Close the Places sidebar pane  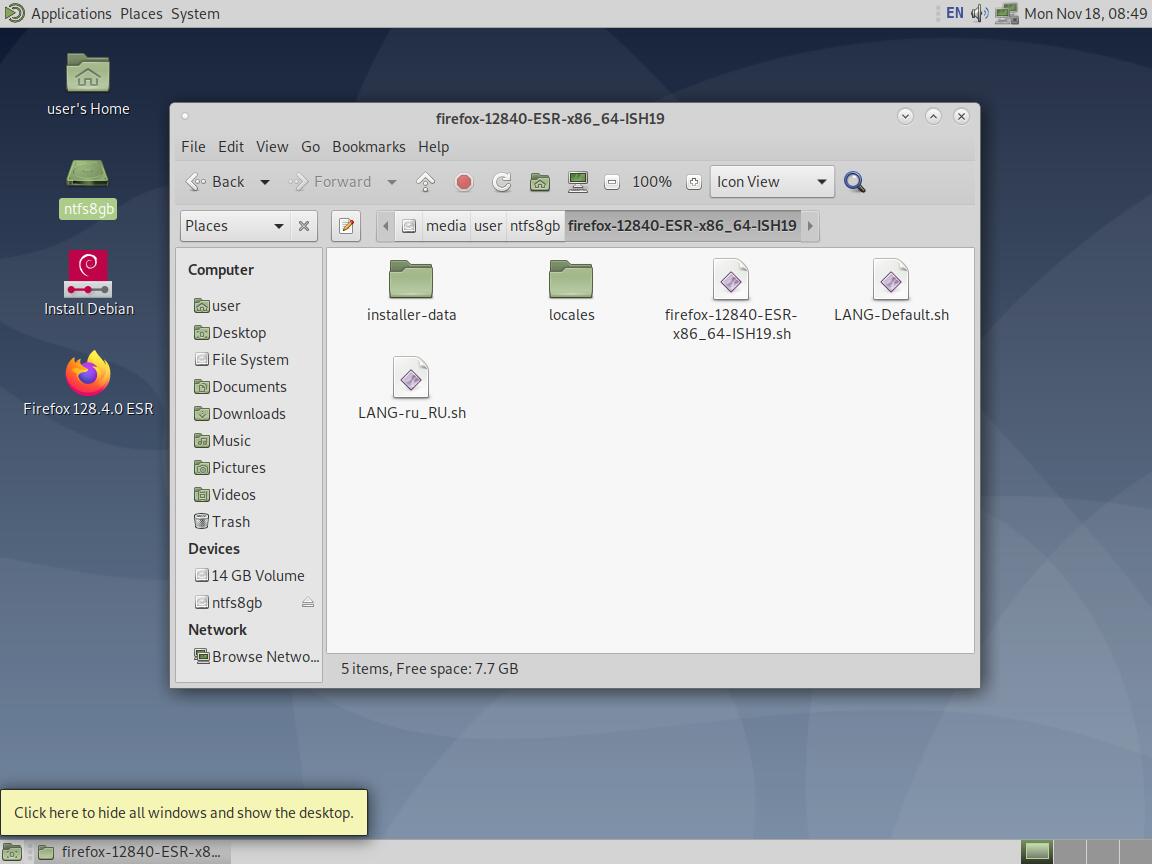point(303,226)
